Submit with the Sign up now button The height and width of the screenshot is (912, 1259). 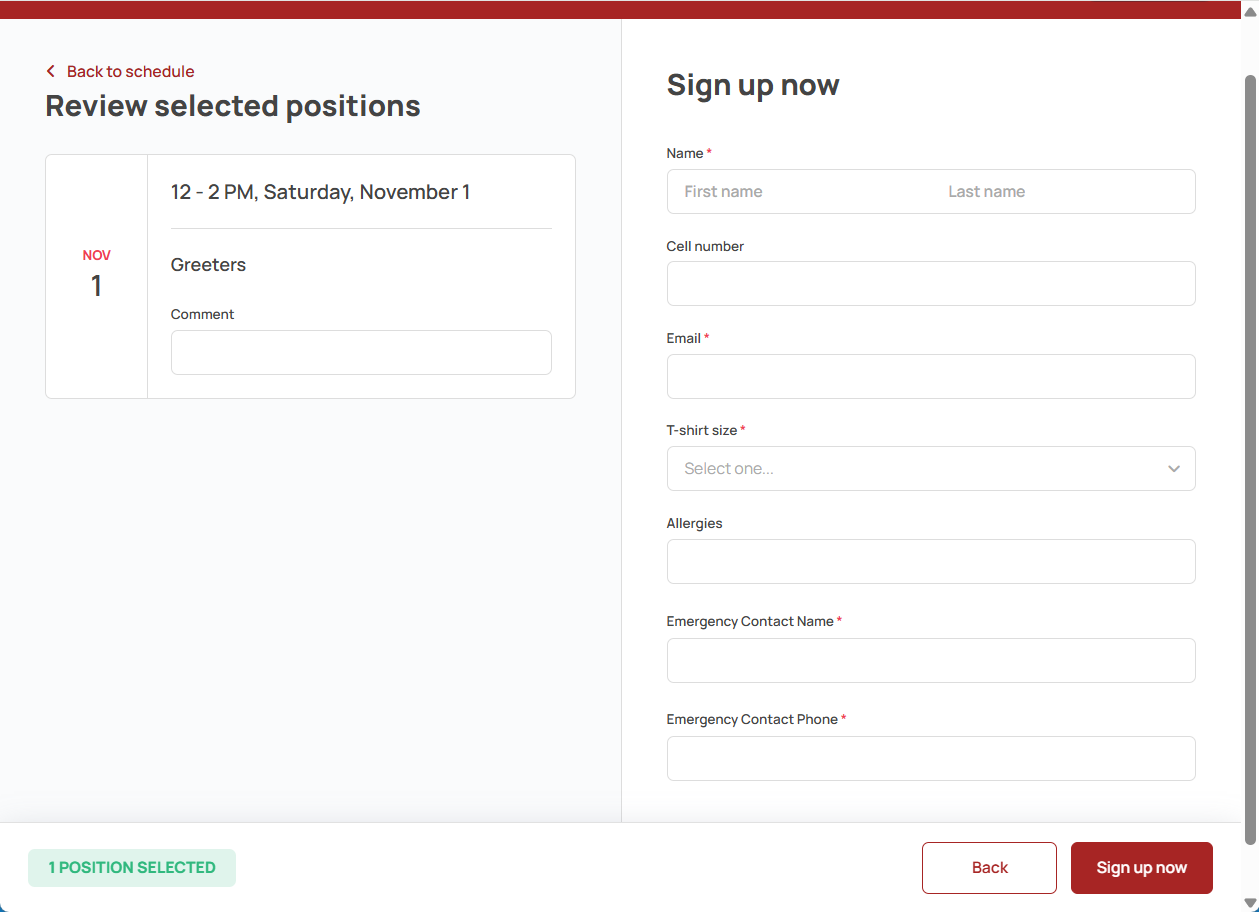pos(1142,868)
